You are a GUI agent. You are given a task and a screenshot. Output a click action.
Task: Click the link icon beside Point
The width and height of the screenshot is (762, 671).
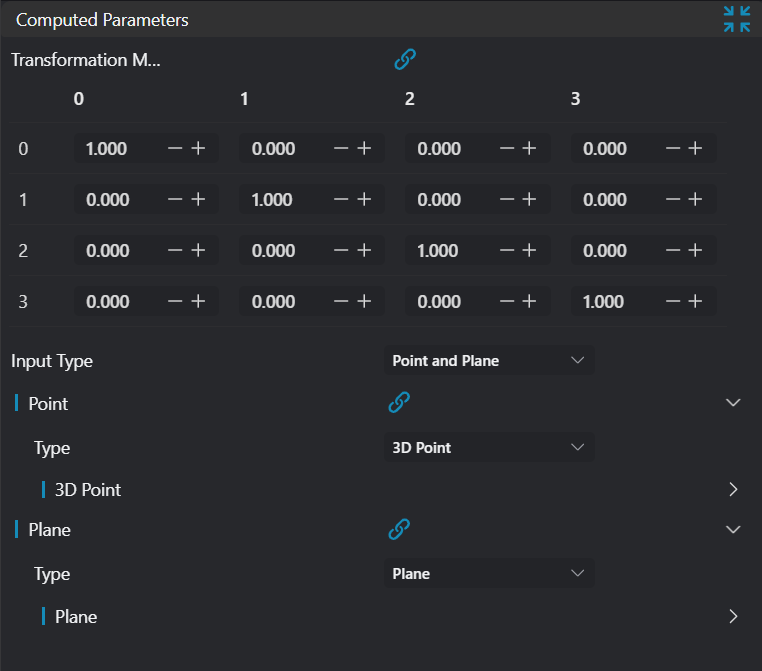(399, 403)
